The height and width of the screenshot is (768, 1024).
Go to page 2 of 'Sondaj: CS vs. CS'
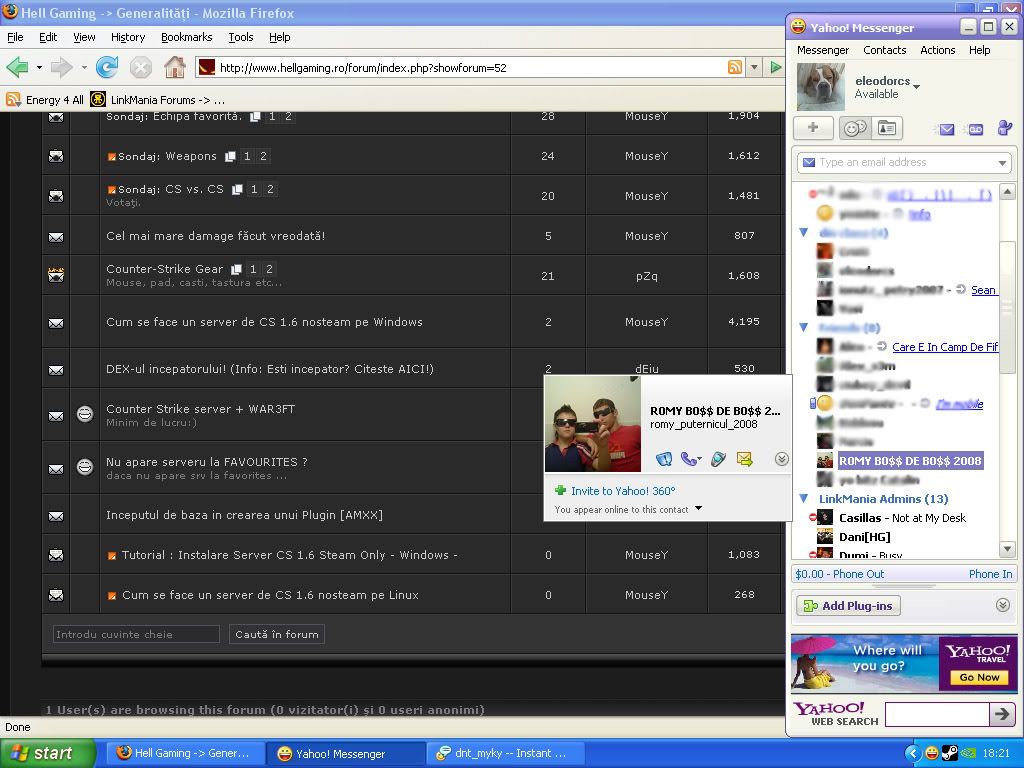coord(270,189)
